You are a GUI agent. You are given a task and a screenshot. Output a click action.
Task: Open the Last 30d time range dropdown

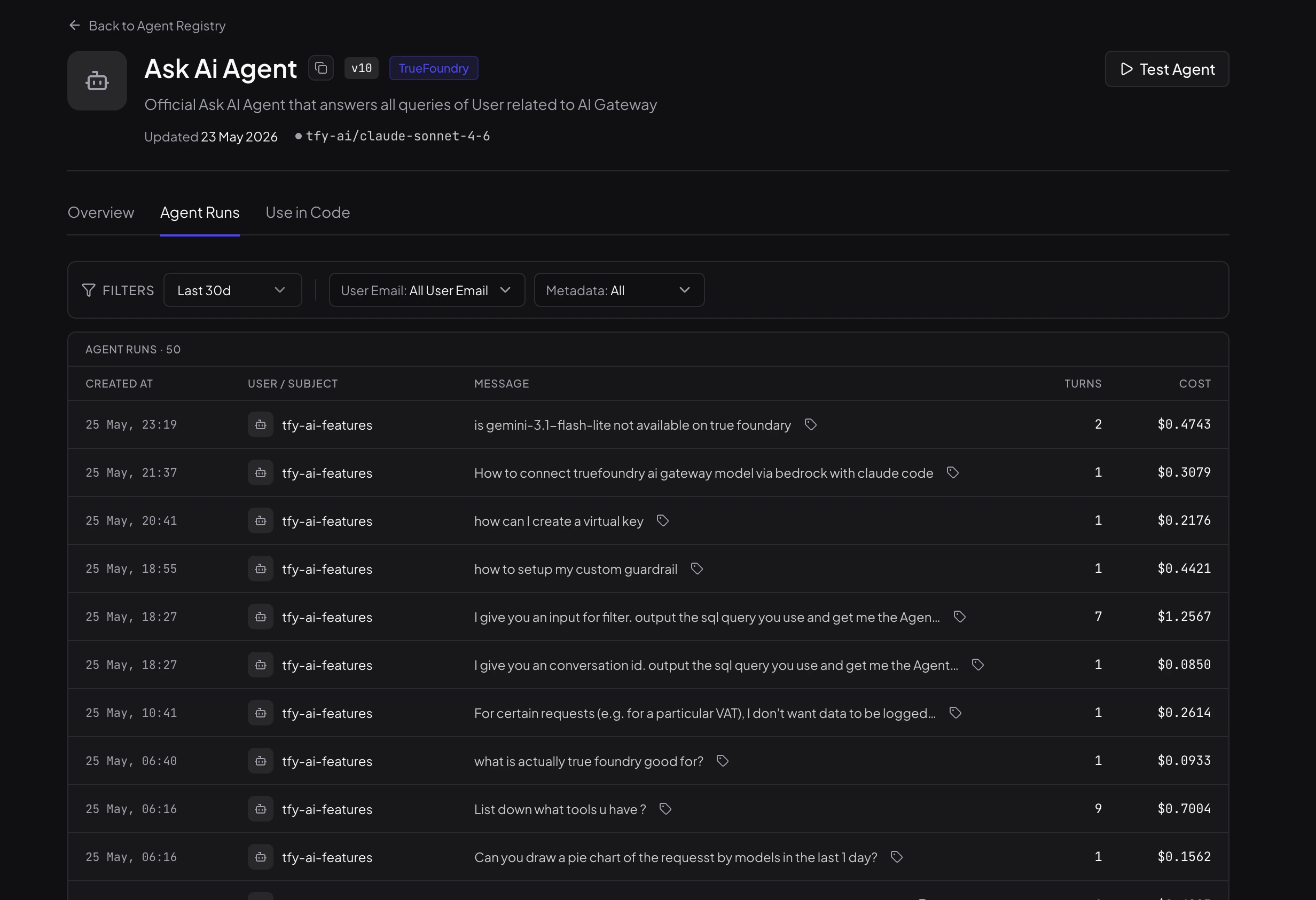point(233,290)
